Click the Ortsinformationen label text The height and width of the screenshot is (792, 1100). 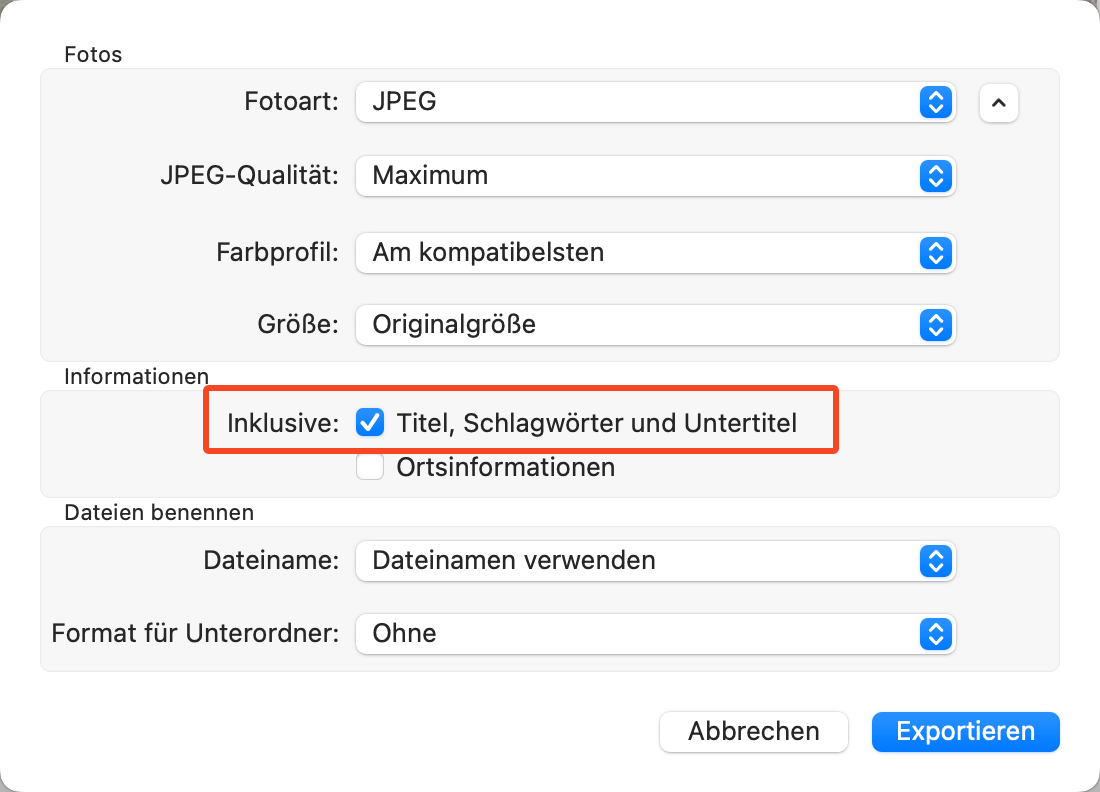[x=505, y=467]
